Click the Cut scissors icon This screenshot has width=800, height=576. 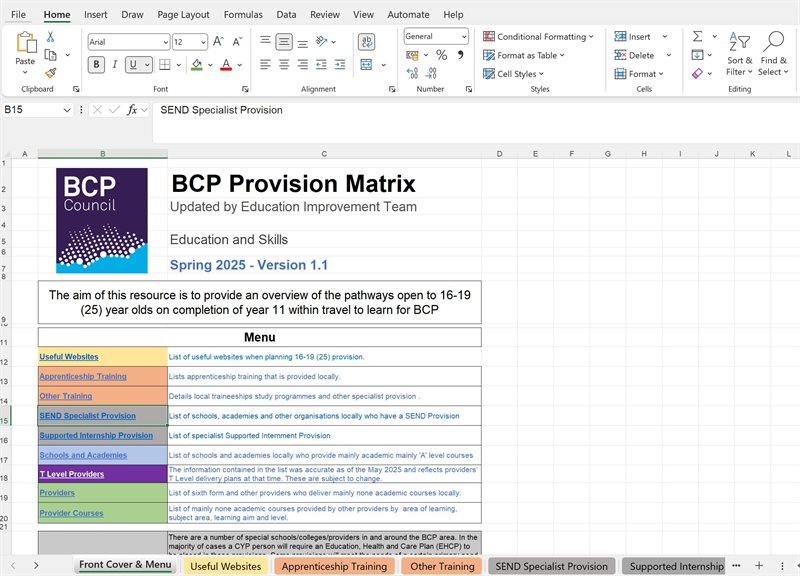point(50,37)
